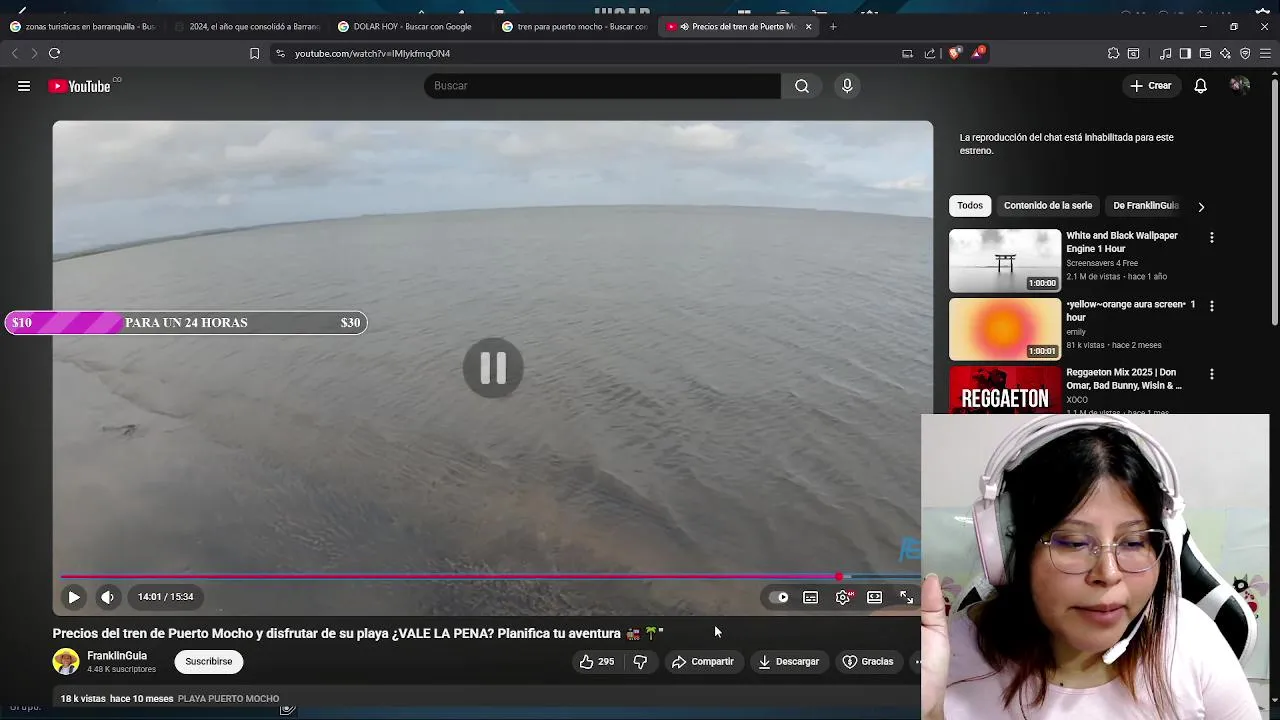Image resolution: width=1280 pixels, height=720 pixels.
Task: Open the Reggaeton Mix 2025 thumbnail
Action: [x=1005, y=390]
